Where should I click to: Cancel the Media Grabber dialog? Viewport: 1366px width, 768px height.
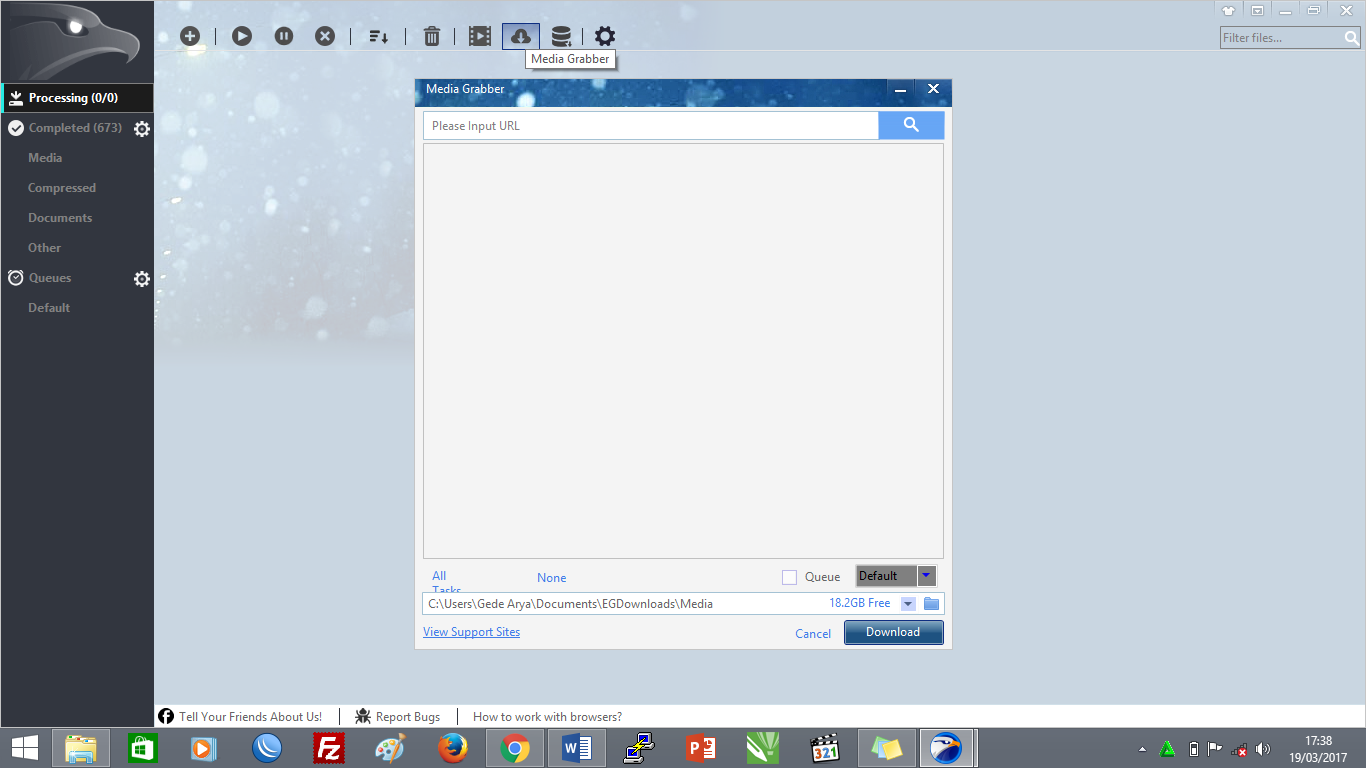click(813, 634)
